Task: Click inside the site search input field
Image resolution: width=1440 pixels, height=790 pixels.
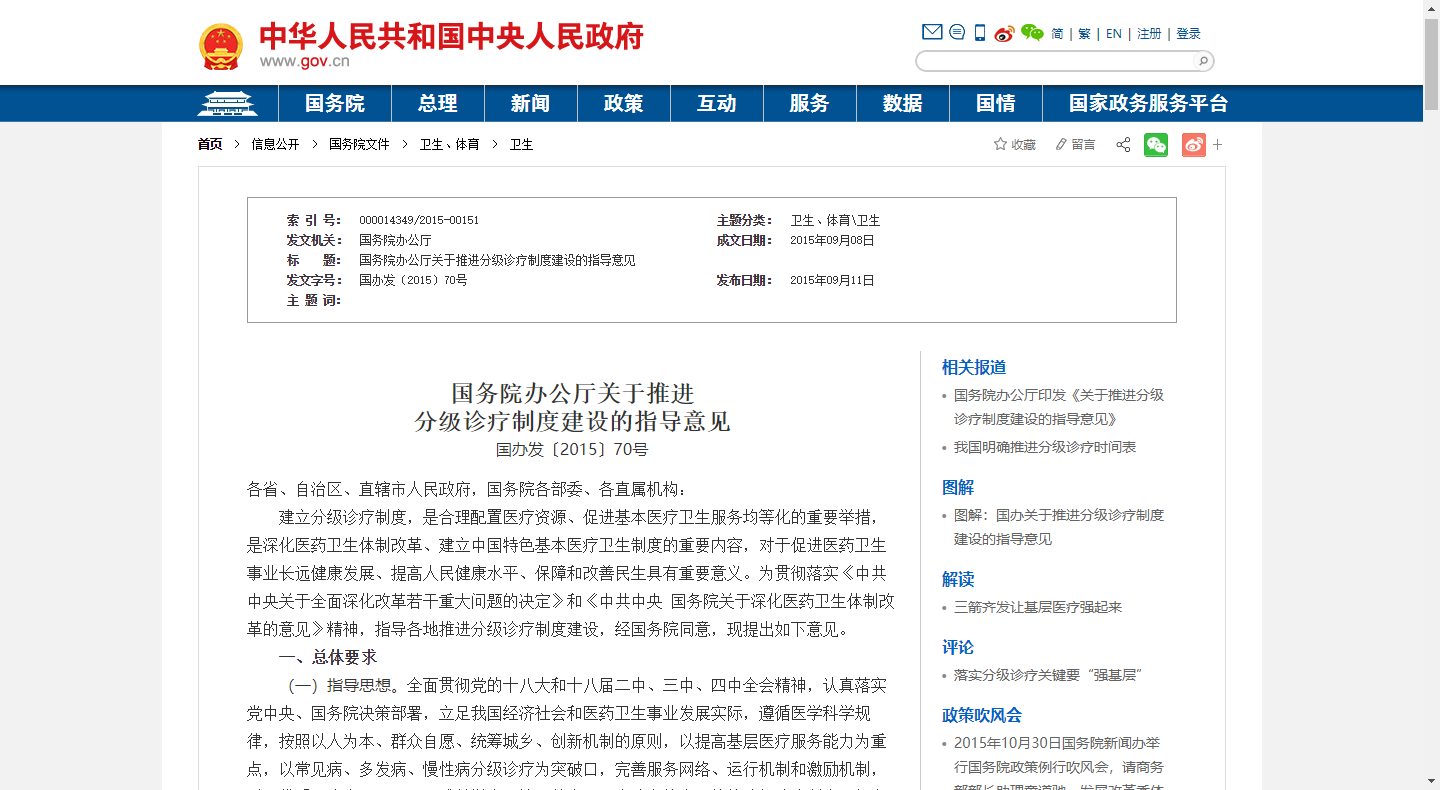Action: tap(1055, 61)
